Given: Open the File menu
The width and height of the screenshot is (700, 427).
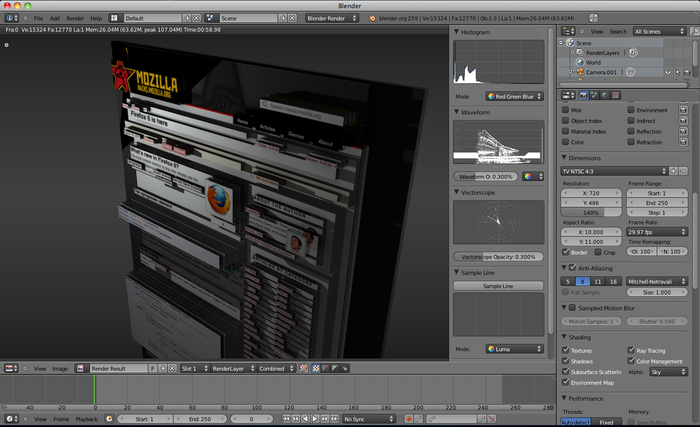Looking at the screenshot, I should 38,18.
